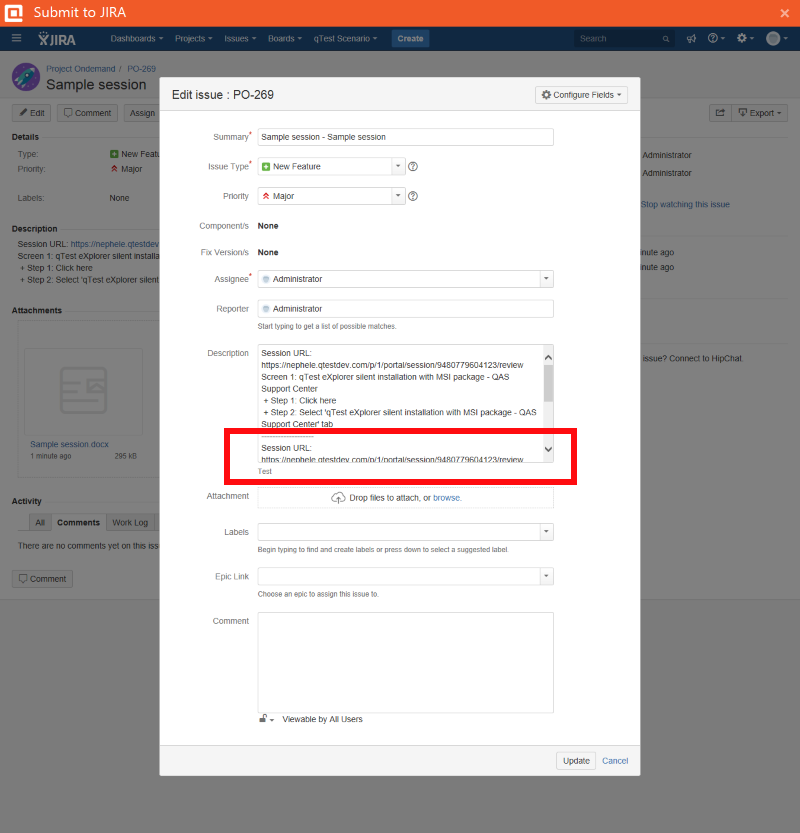
Task: Open the Export dropdown
Action: (760, 113)
